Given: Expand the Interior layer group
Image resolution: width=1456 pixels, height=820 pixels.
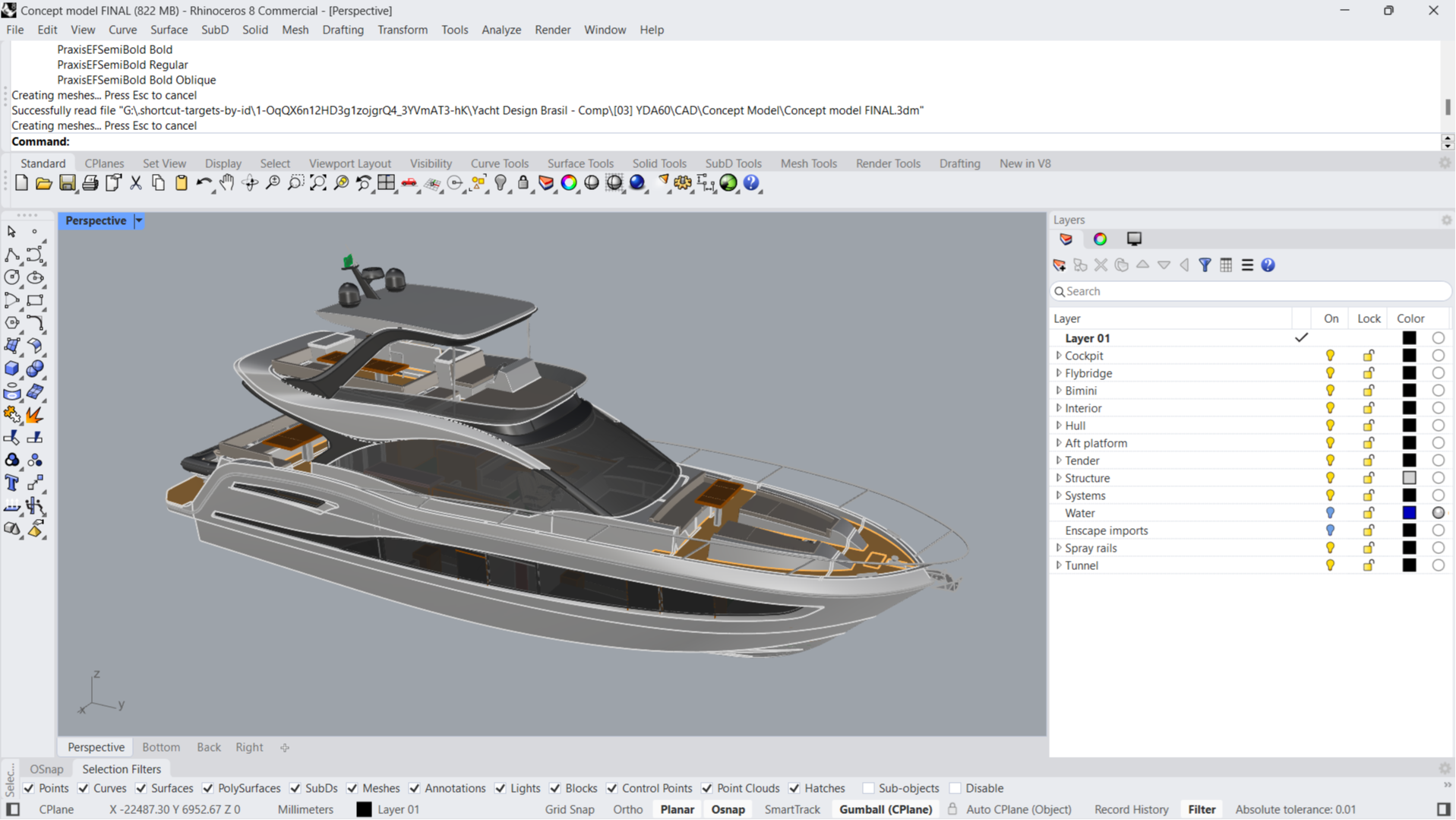Looking at the screenshot, I should (x=1059, y=408).
